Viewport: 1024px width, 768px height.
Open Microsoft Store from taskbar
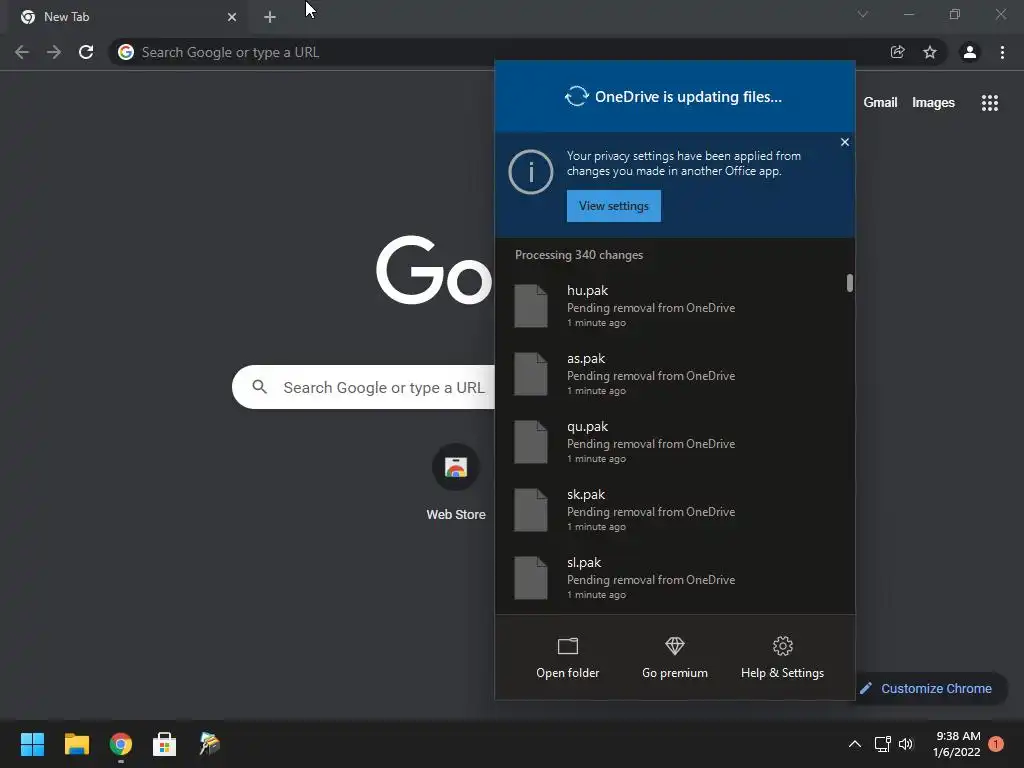click(165, 744)
